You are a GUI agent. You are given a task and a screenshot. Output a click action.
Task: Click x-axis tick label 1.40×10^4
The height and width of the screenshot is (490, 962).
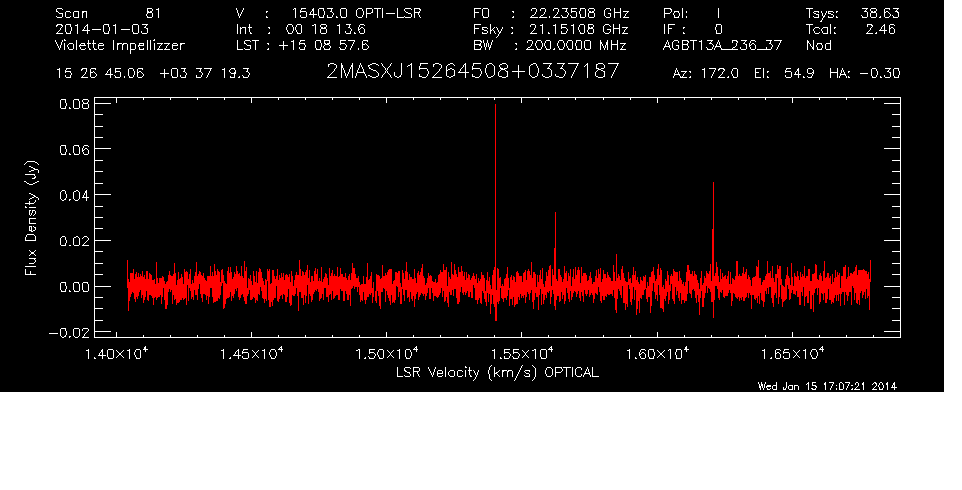point(116,354)
